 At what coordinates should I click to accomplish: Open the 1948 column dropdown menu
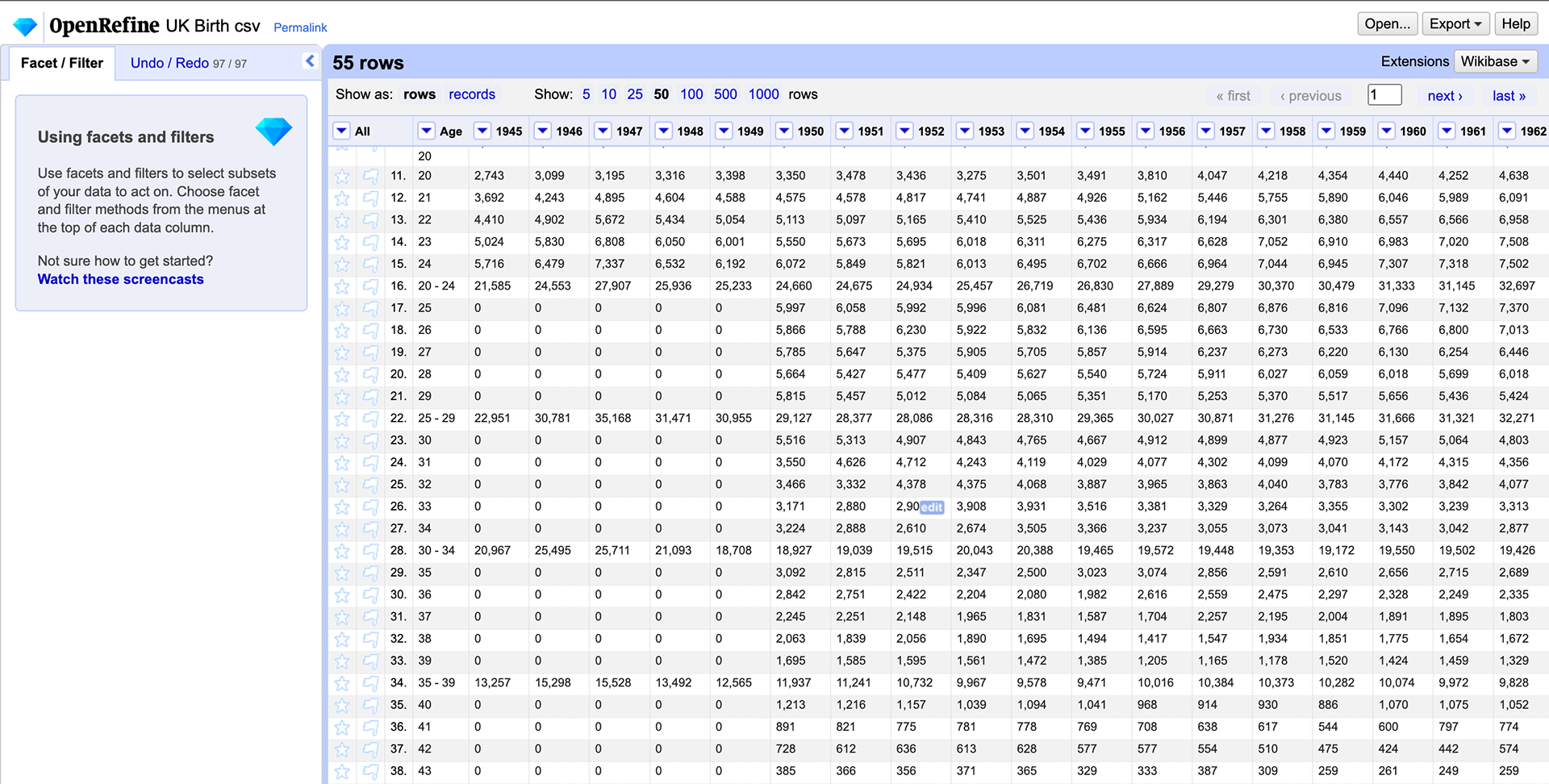[664, 131]
